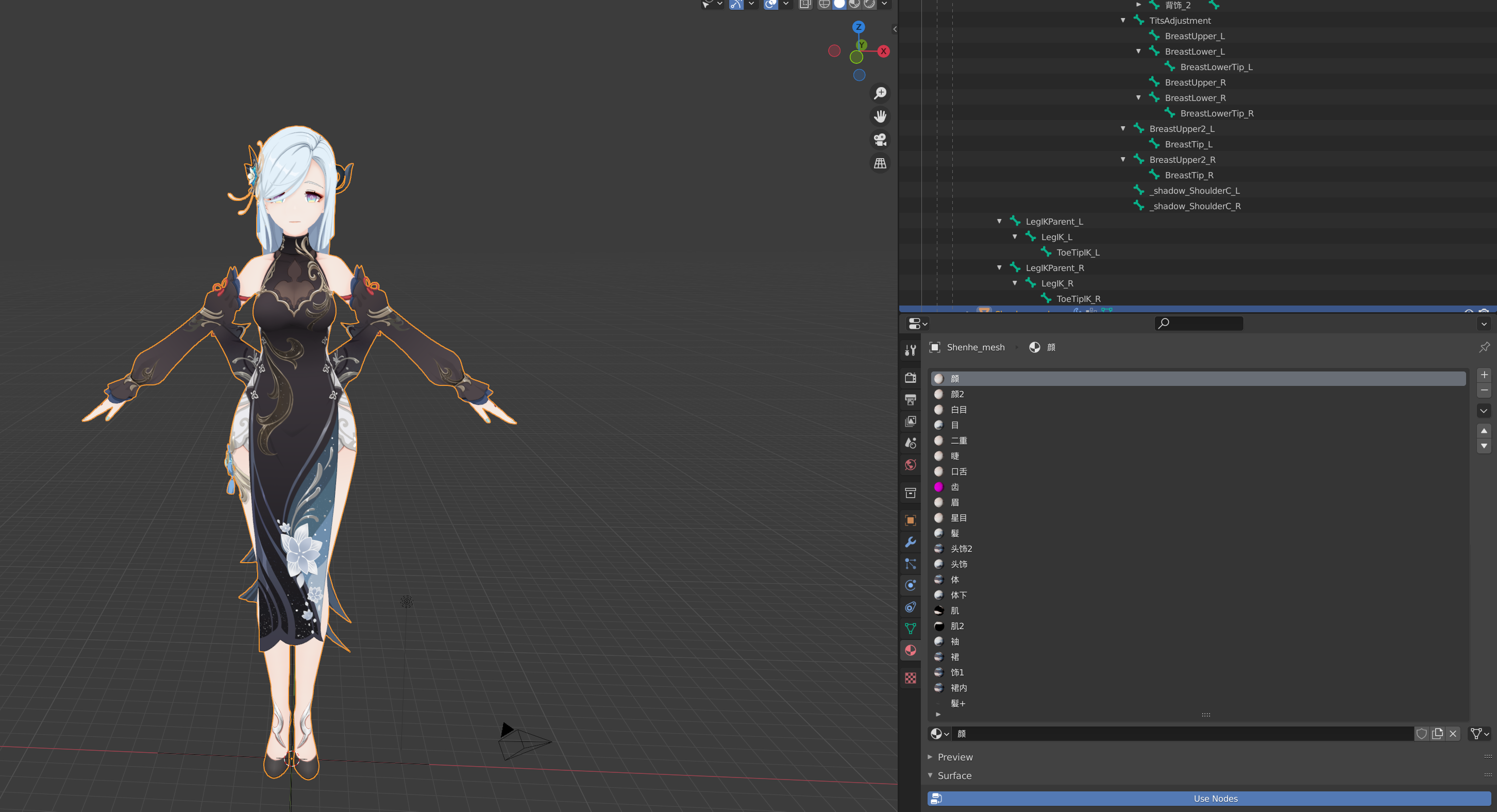Click the zoom viewport magnifier icon
Screen dimensions: 1497x812
tap(880, 93)
